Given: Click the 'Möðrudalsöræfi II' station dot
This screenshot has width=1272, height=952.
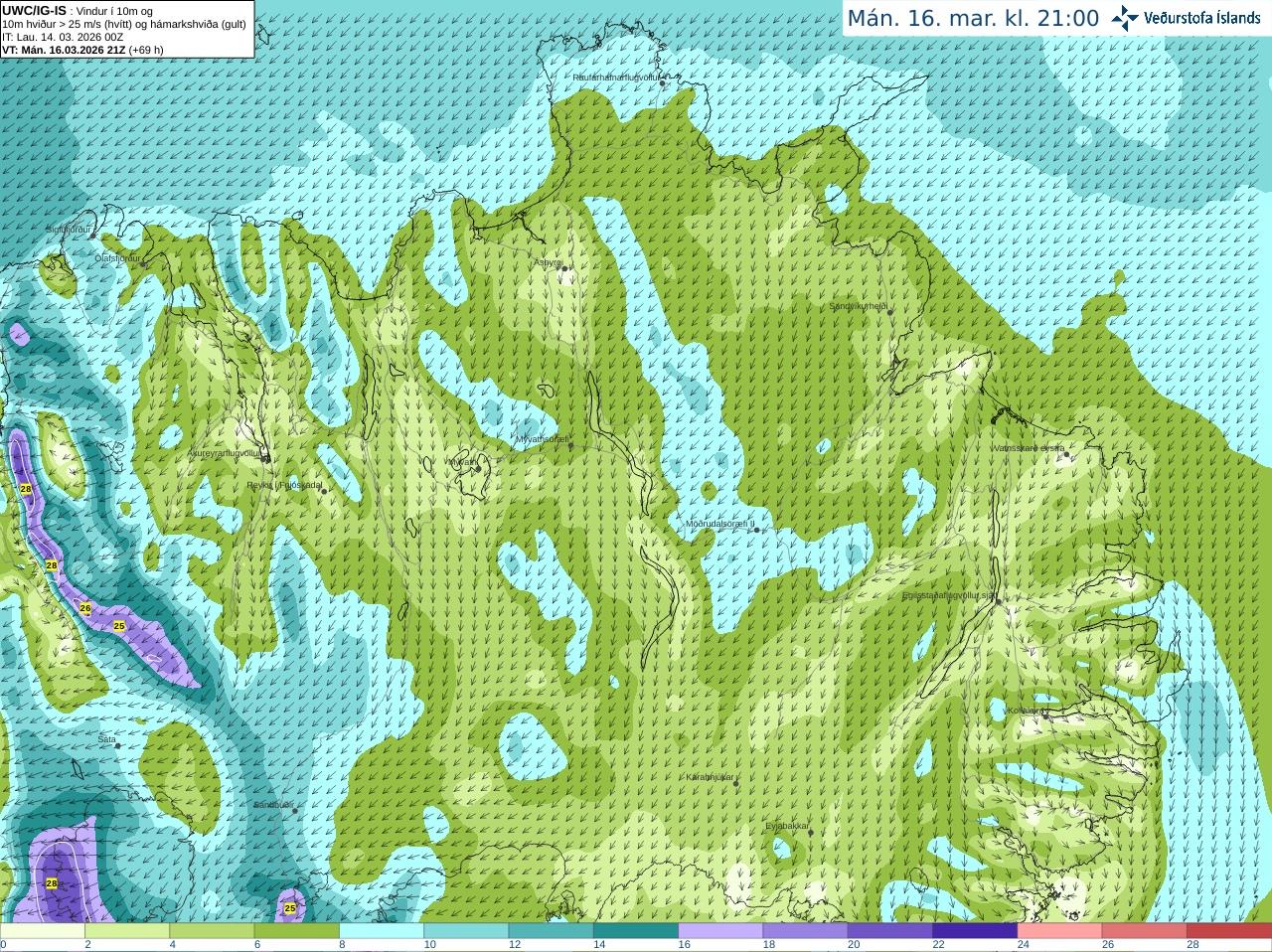Looking at the screenshot, I should pyautogui.click(x=757, y=531).
